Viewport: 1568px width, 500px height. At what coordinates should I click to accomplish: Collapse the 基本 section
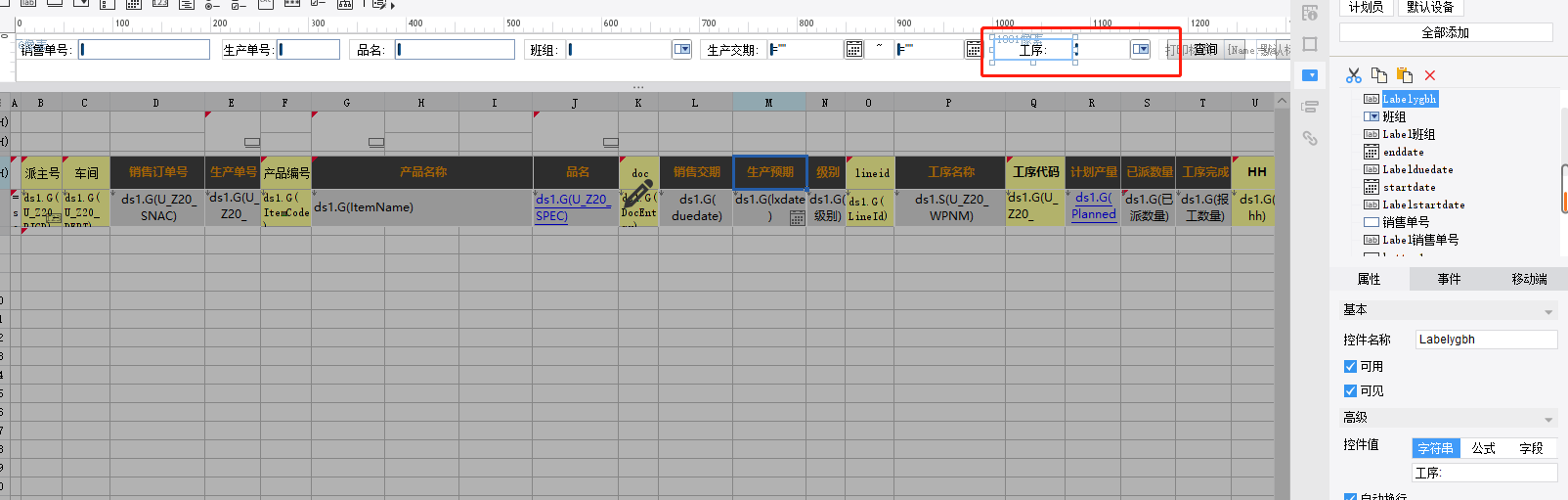(x=1548, y=312)
